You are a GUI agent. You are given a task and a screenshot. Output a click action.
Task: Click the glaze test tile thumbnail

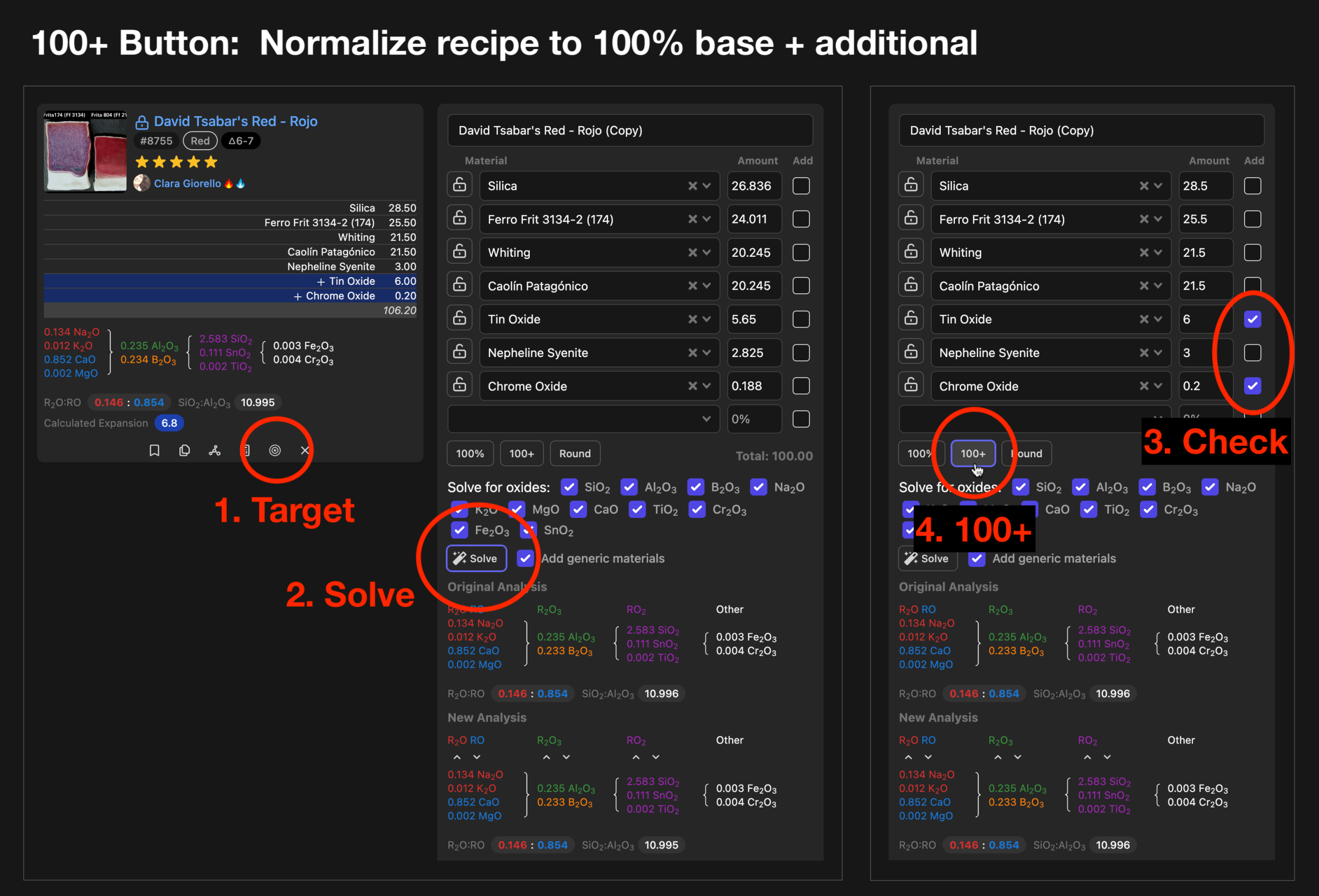click(x=85, y=152)
